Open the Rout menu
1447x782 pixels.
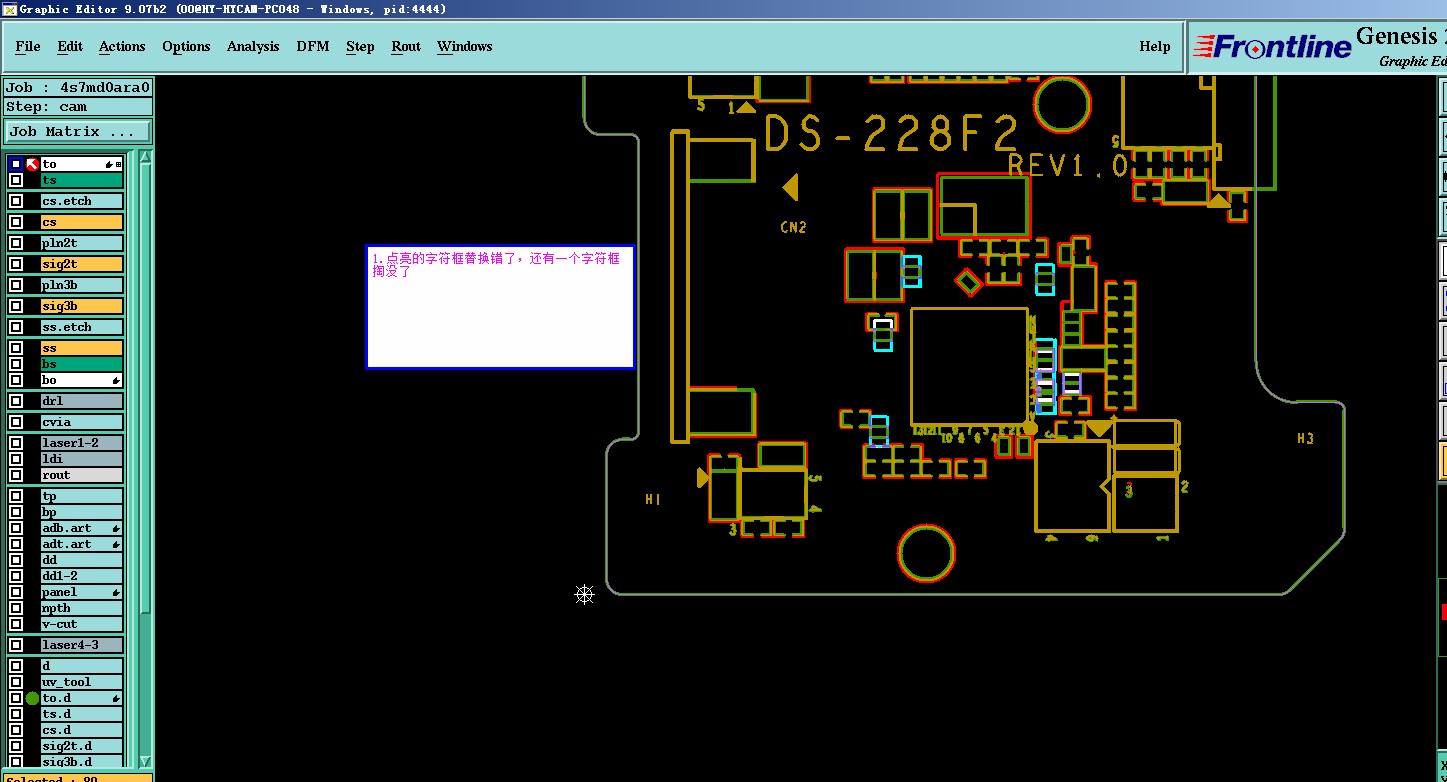406,46
